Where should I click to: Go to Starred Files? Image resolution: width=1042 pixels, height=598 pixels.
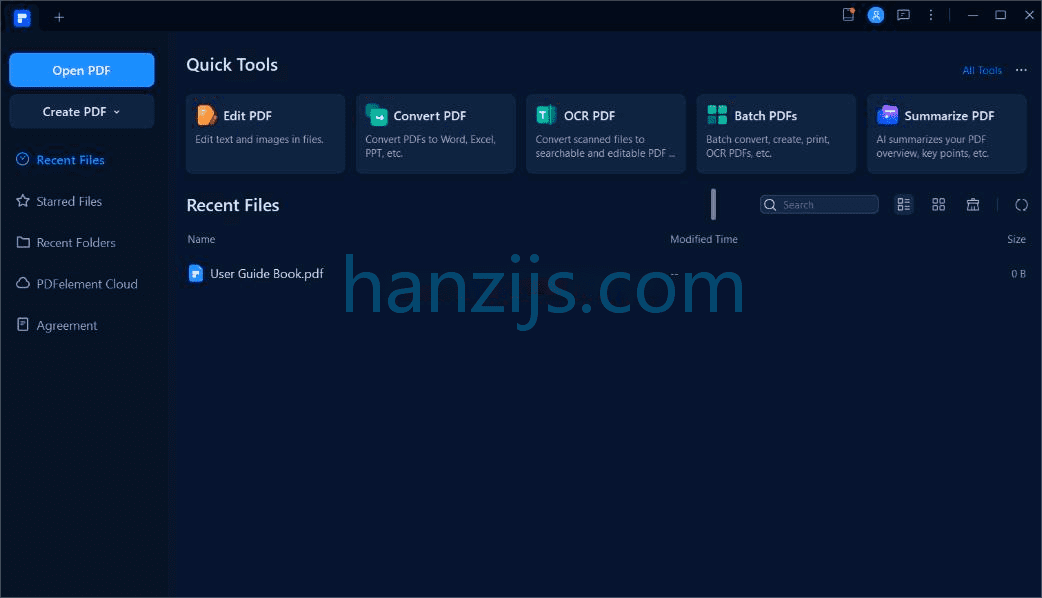coord(69,201)
